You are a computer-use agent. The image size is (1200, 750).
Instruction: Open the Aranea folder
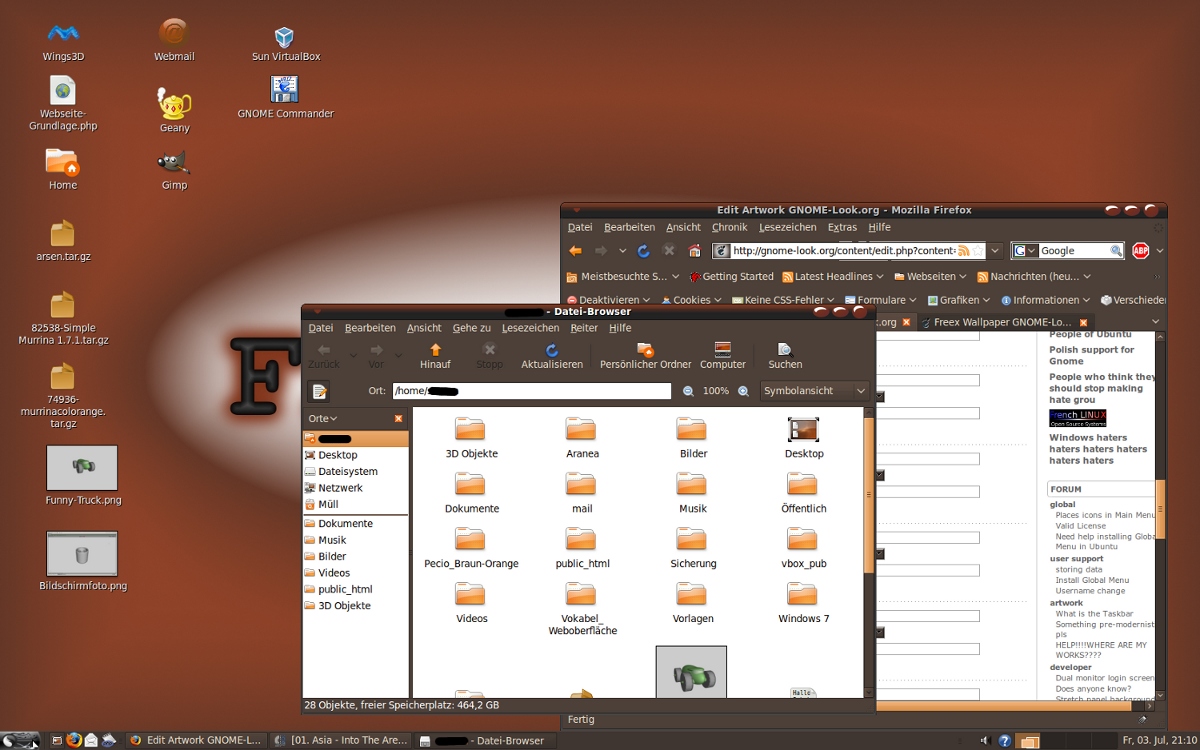point(581,430)
